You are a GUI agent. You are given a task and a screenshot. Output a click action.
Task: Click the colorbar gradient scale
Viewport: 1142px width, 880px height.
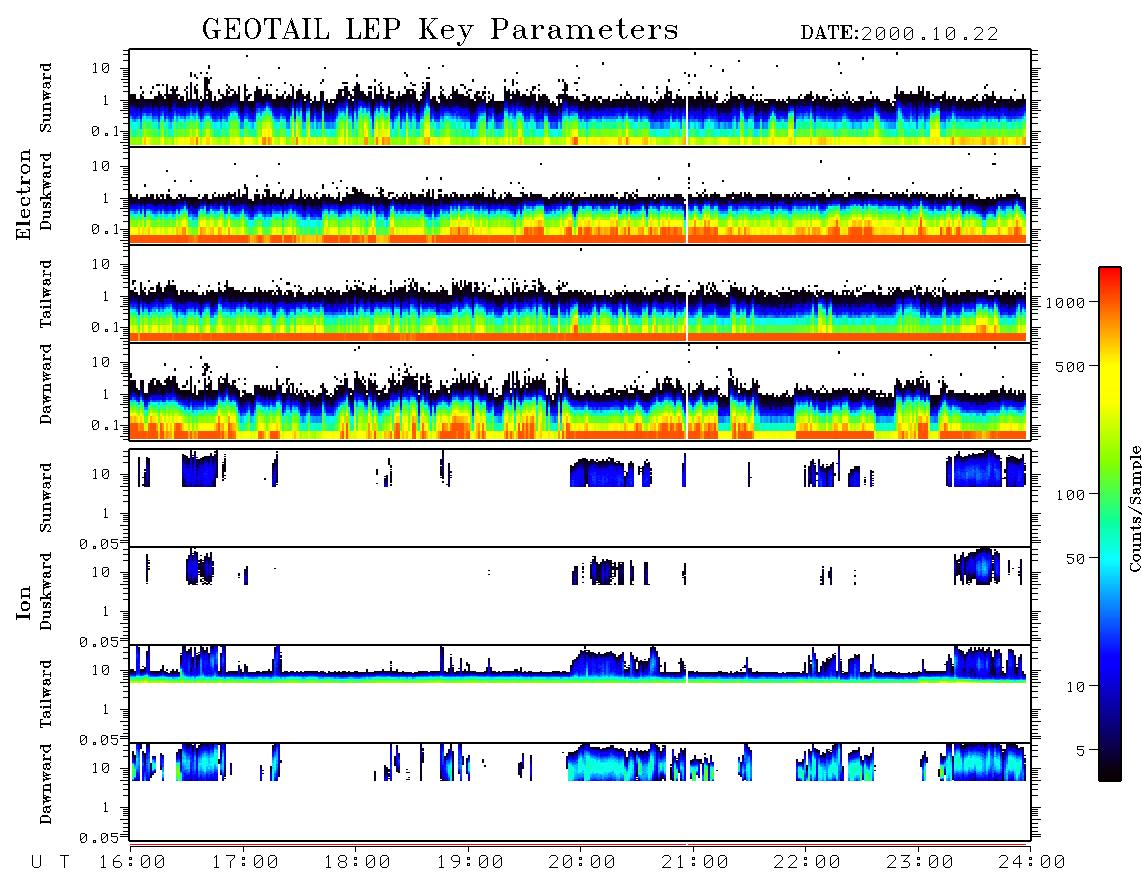[x=1109, y=524]
